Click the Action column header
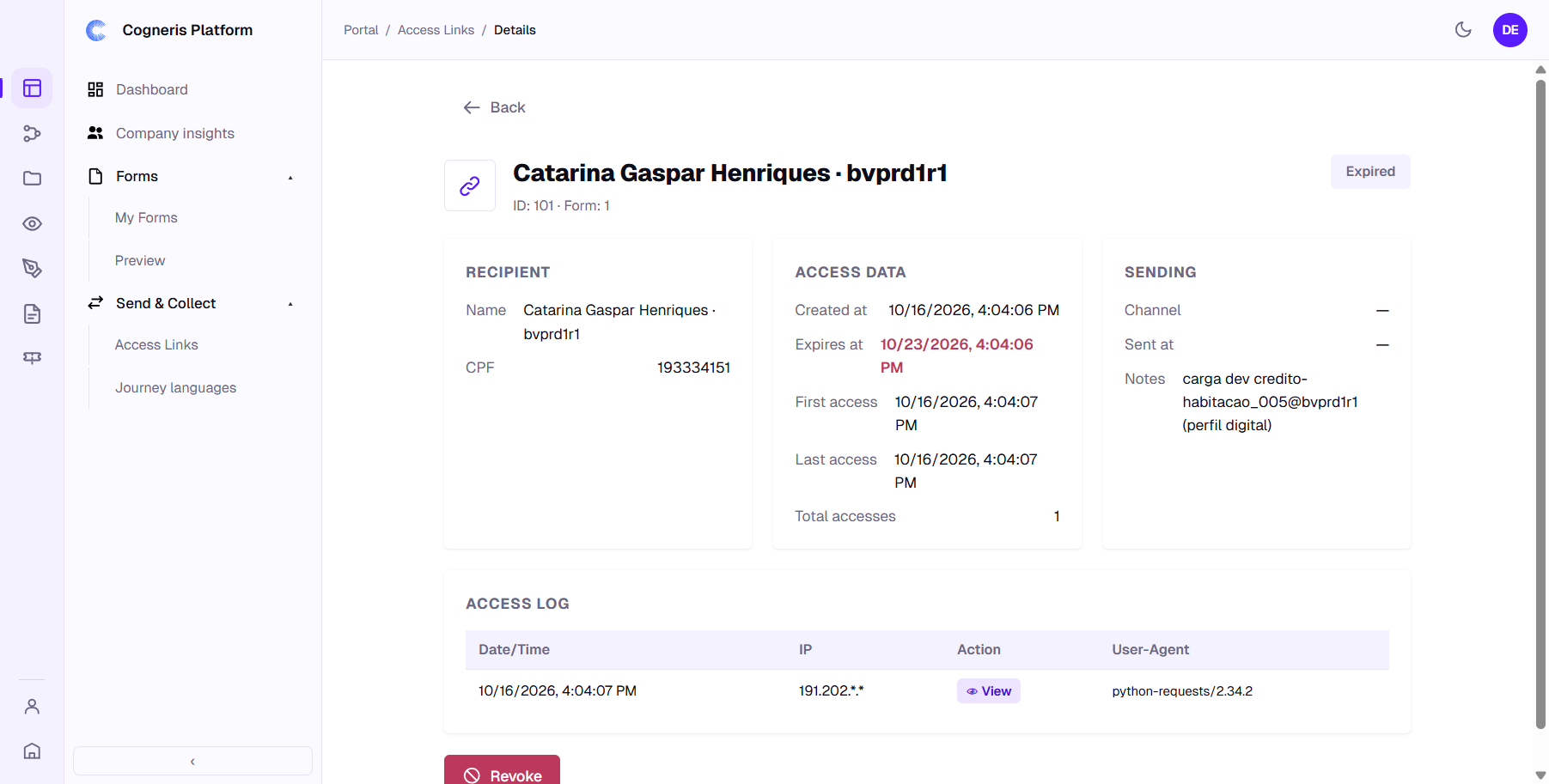 [x=979, y=650]
